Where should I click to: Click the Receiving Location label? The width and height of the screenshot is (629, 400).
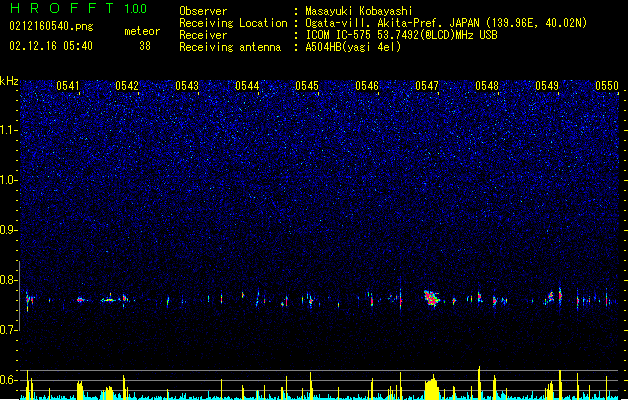click(x=233, y=23)
